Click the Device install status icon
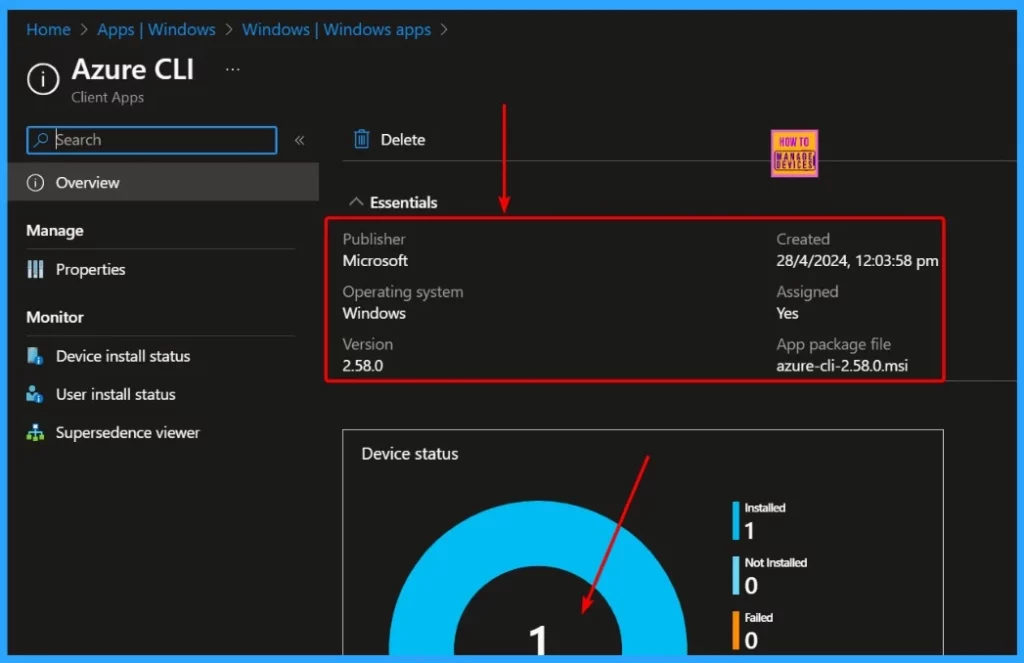Viewport: 1024px width, 663px height. click(x=35, y=356)
